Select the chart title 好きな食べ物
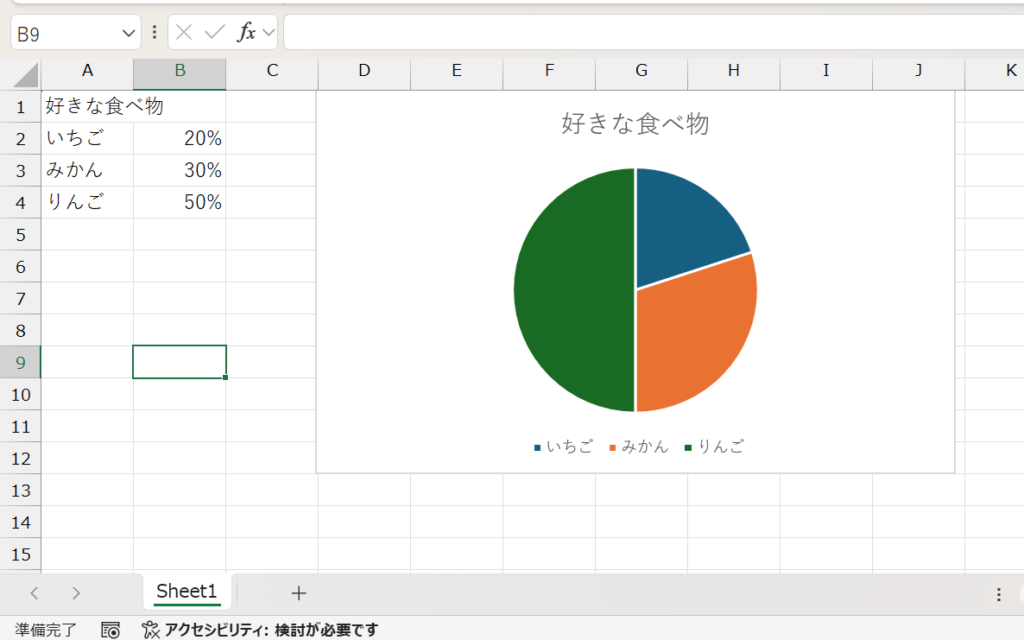The height and width of the screenshot is (640, 1024). 634,123
